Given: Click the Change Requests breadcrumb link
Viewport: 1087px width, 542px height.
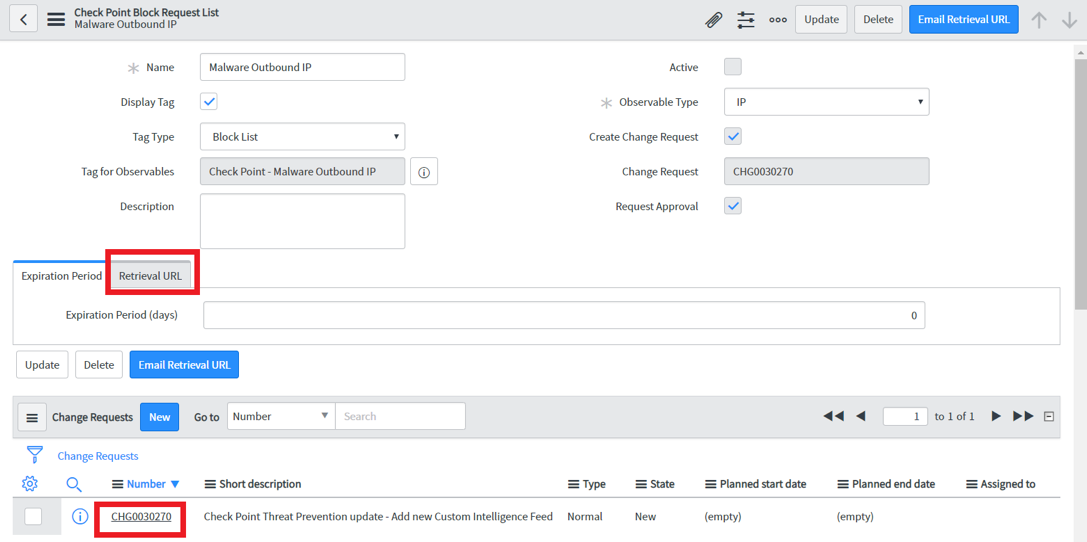Looking at the screenshot, I should [x=98, y=456].
